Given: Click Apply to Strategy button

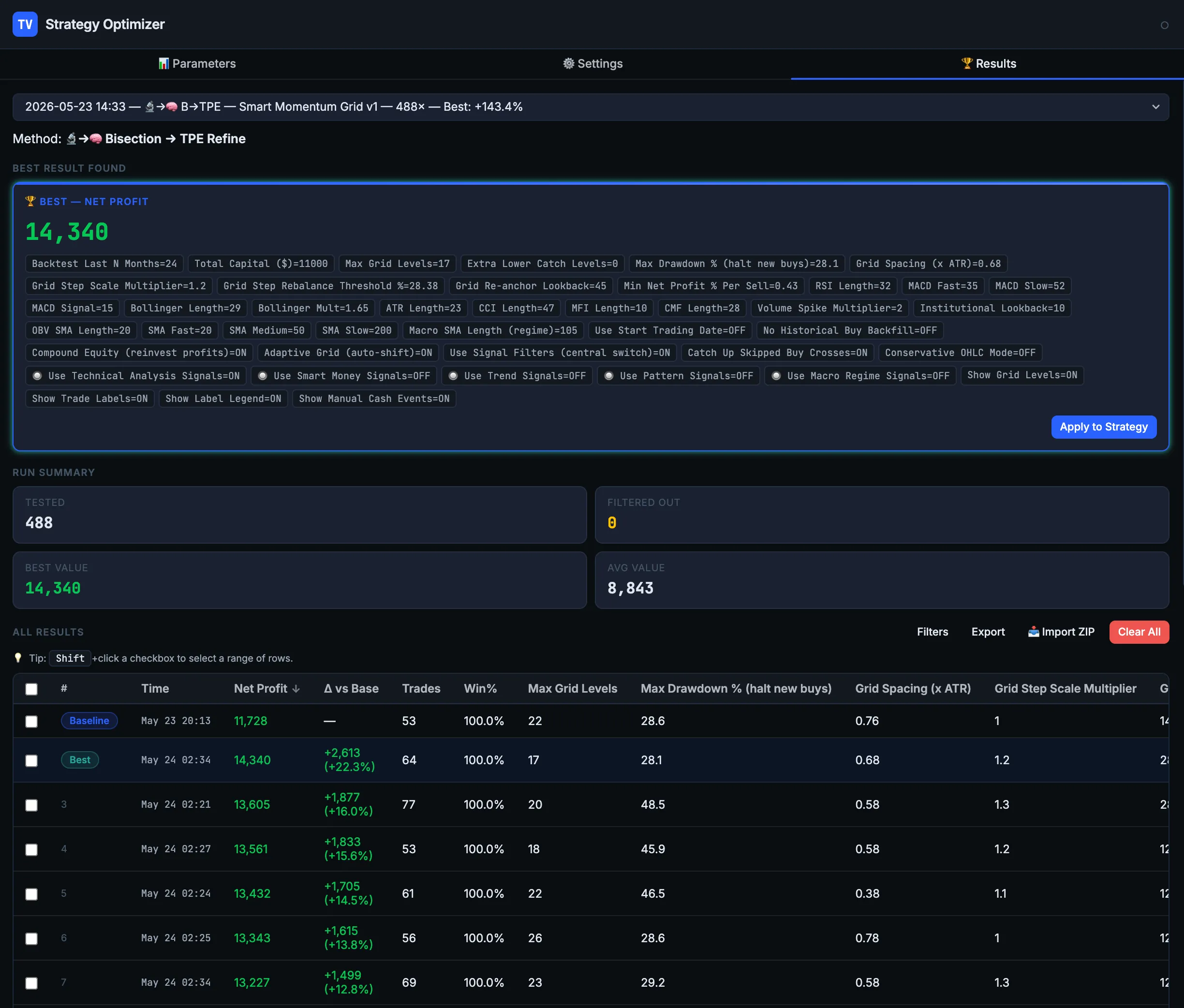Looking at the screenshot, I should point(1103,427).
